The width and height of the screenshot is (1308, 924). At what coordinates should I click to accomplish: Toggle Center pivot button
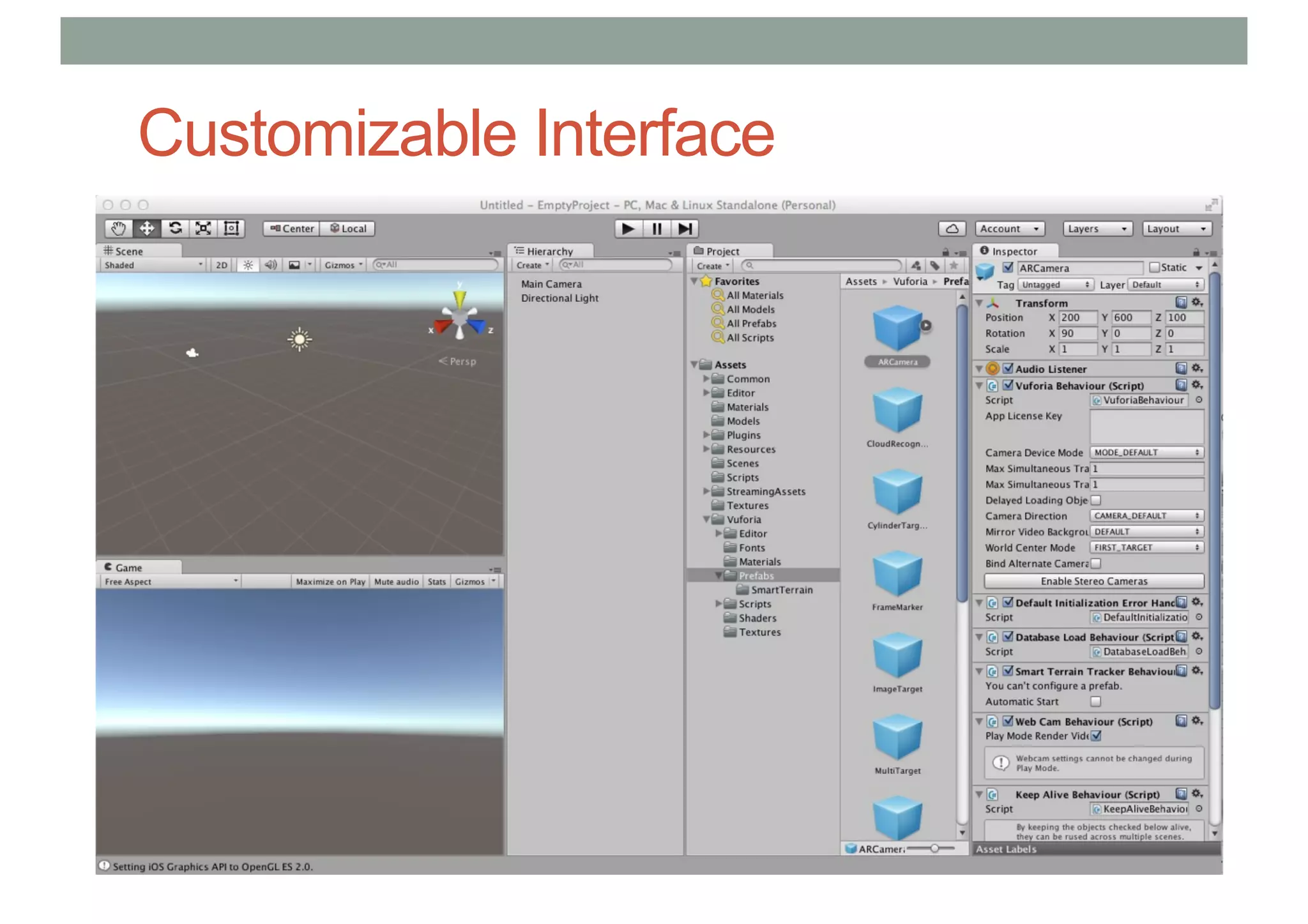tap(291, 229)
